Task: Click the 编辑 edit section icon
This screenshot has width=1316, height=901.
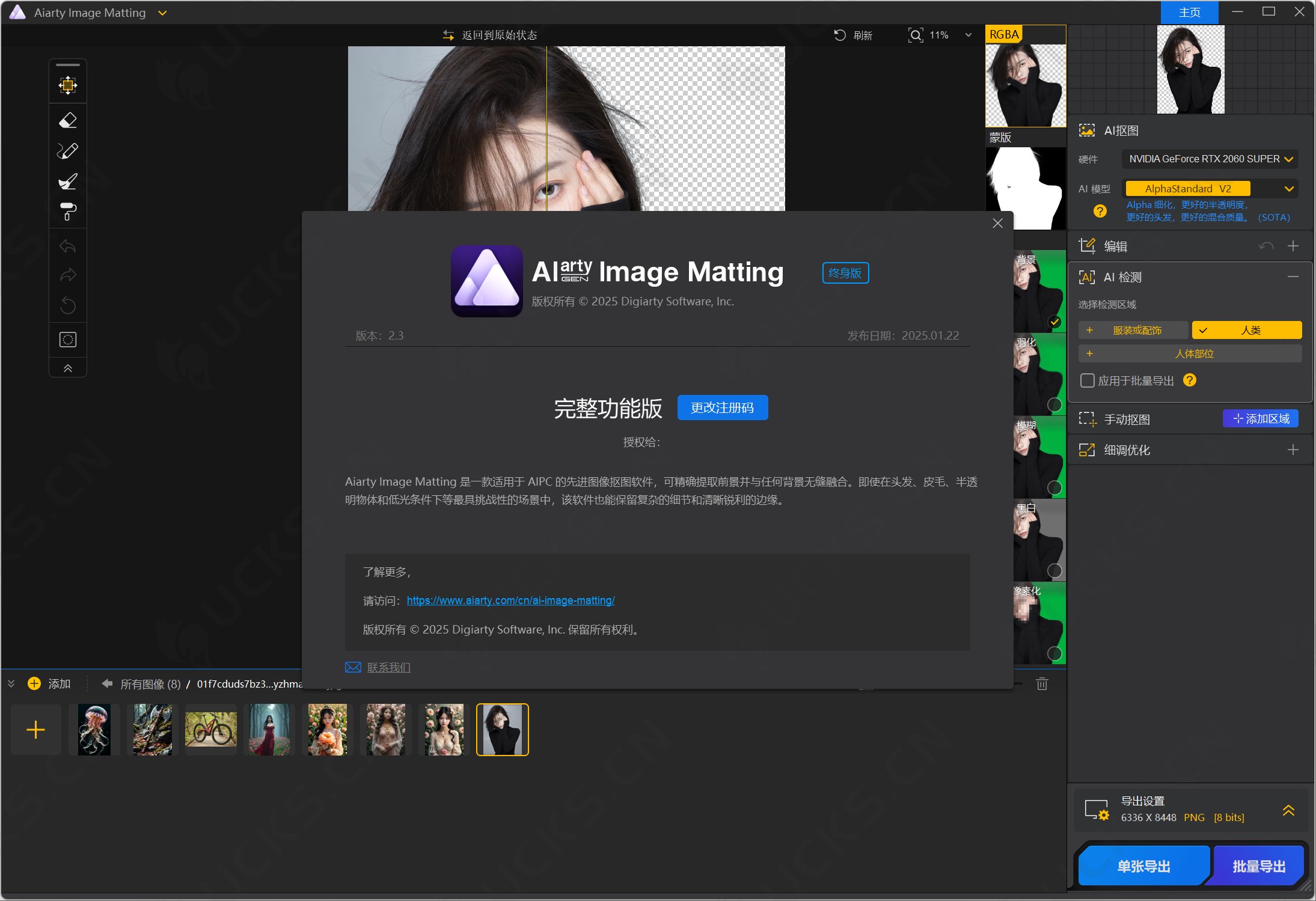Action: click(x=1087, y=246)
